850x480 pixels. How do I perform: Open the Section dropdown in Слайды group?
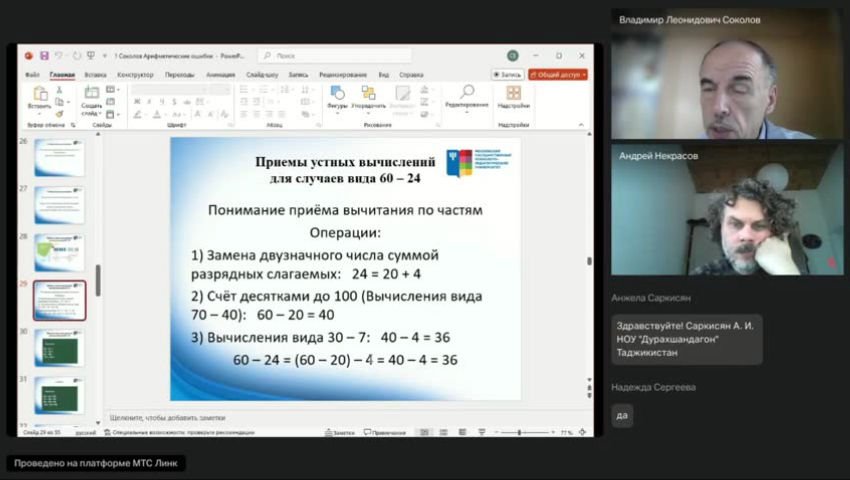(112, 114)
